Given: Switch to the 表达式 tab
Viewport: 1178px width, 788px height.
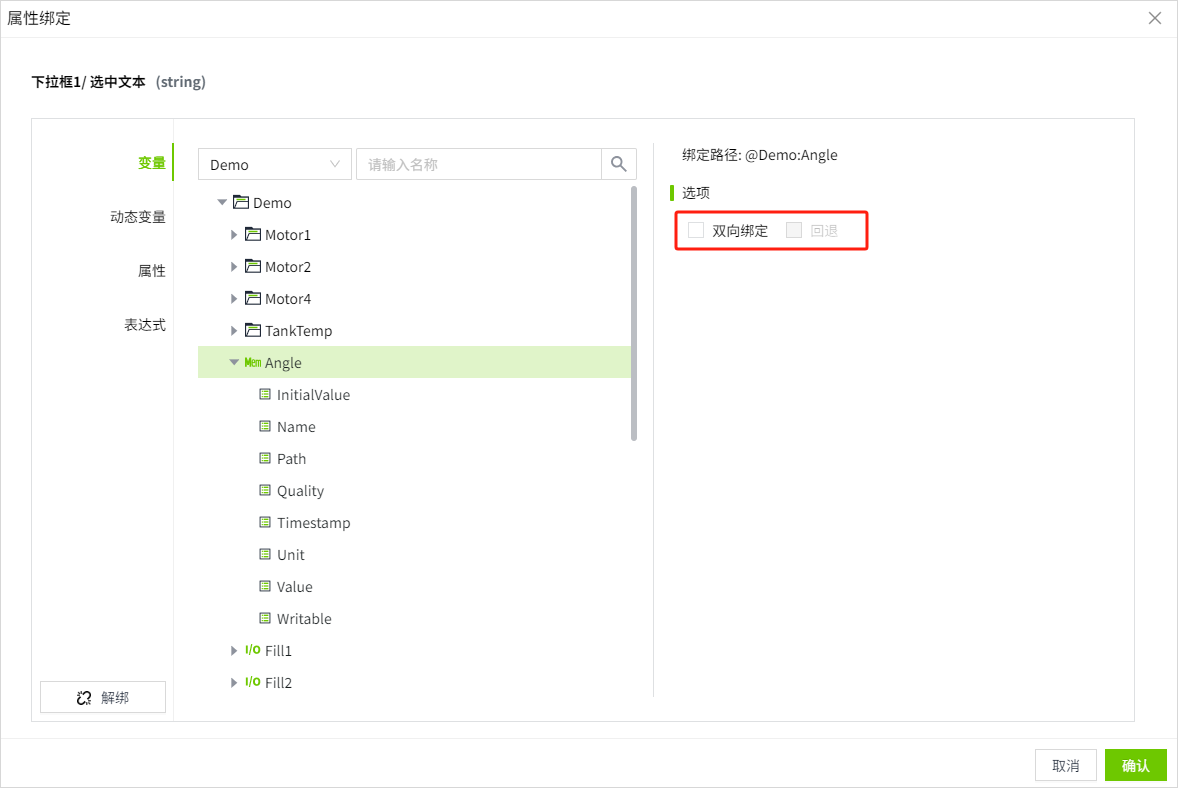Looking at the screenshot, I should tap(145, 325).
